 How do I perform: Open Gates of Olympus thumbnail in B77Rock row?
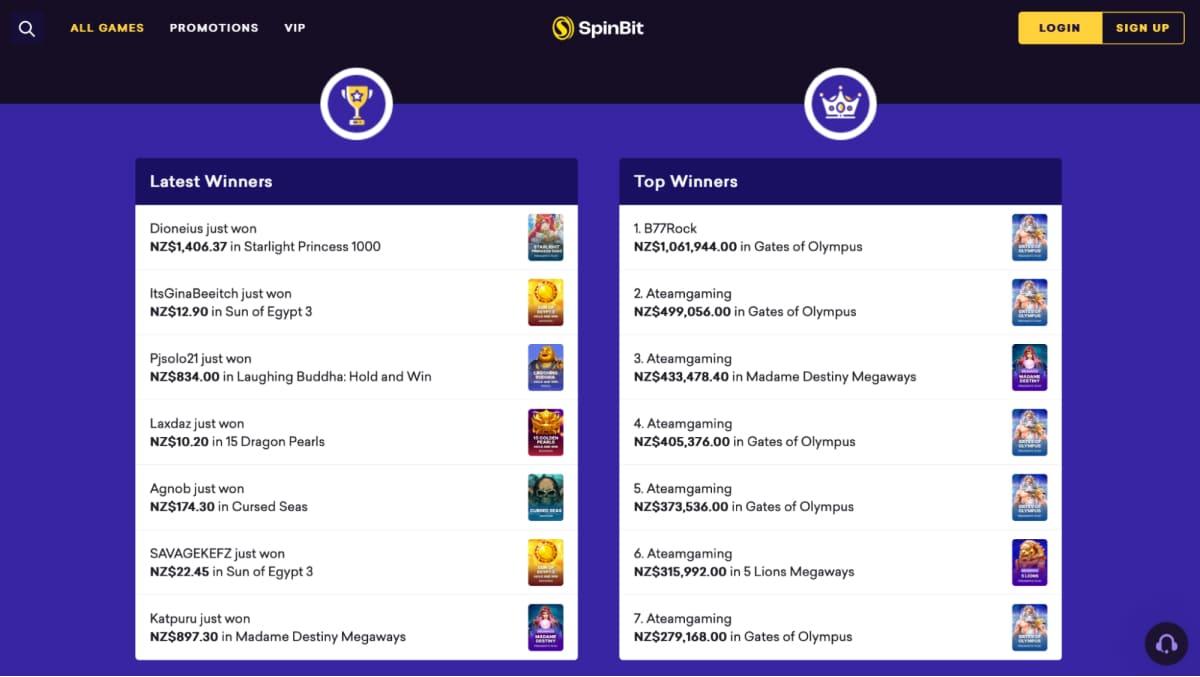pyautogui.click(x=1030, y=237)
